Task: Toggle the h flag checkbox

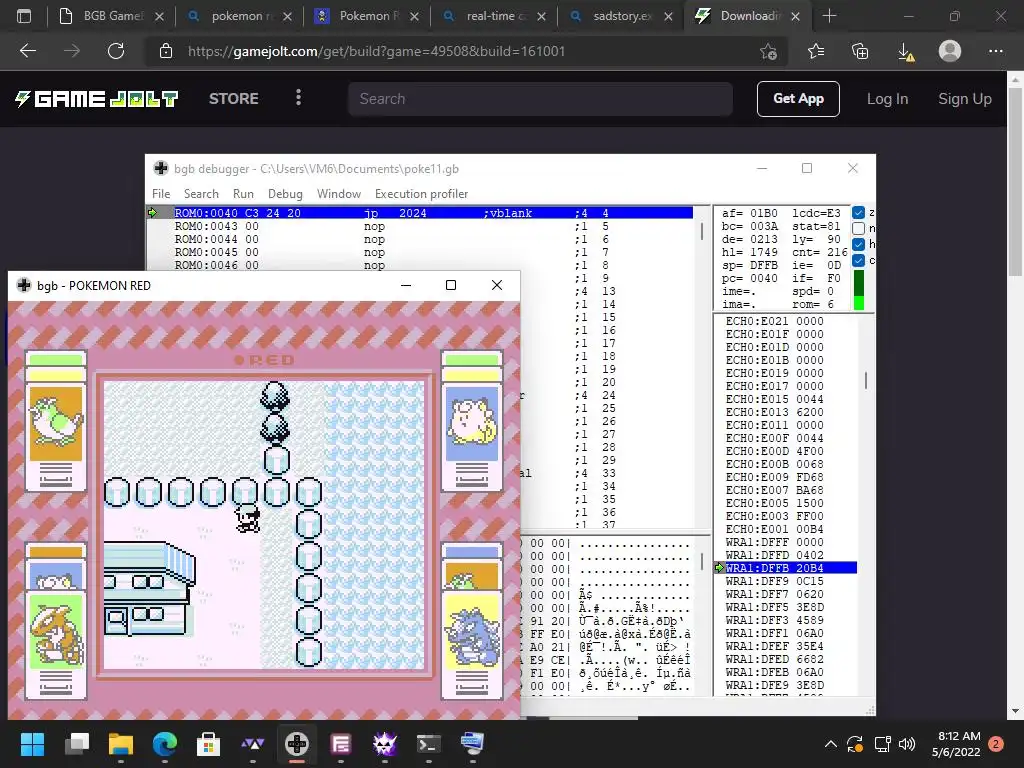Action: (x=859, y=244)
